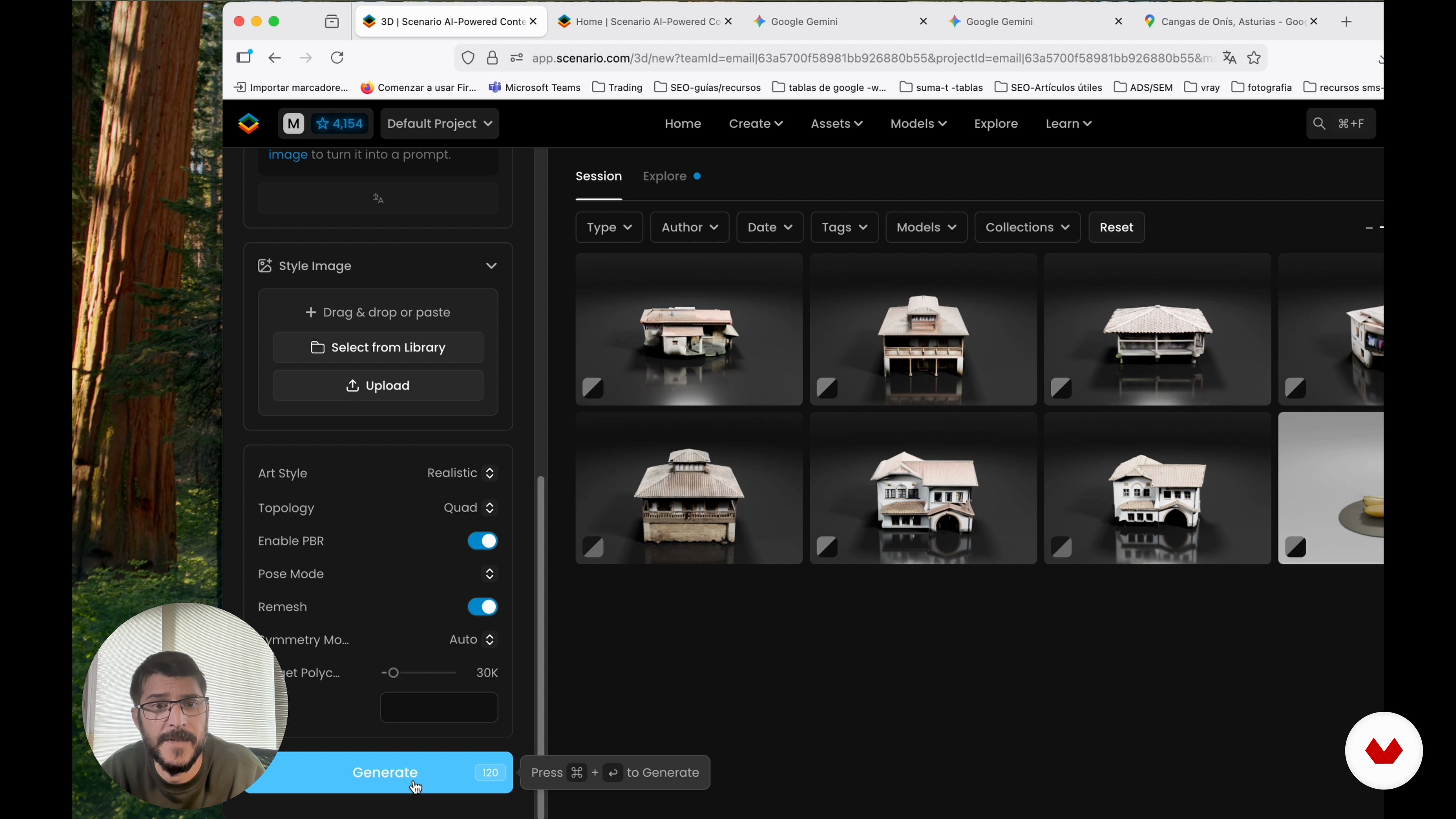Open the Symmetry Mode Auto selector
This screenshot has width=1456, height=819.
[472, 640]
